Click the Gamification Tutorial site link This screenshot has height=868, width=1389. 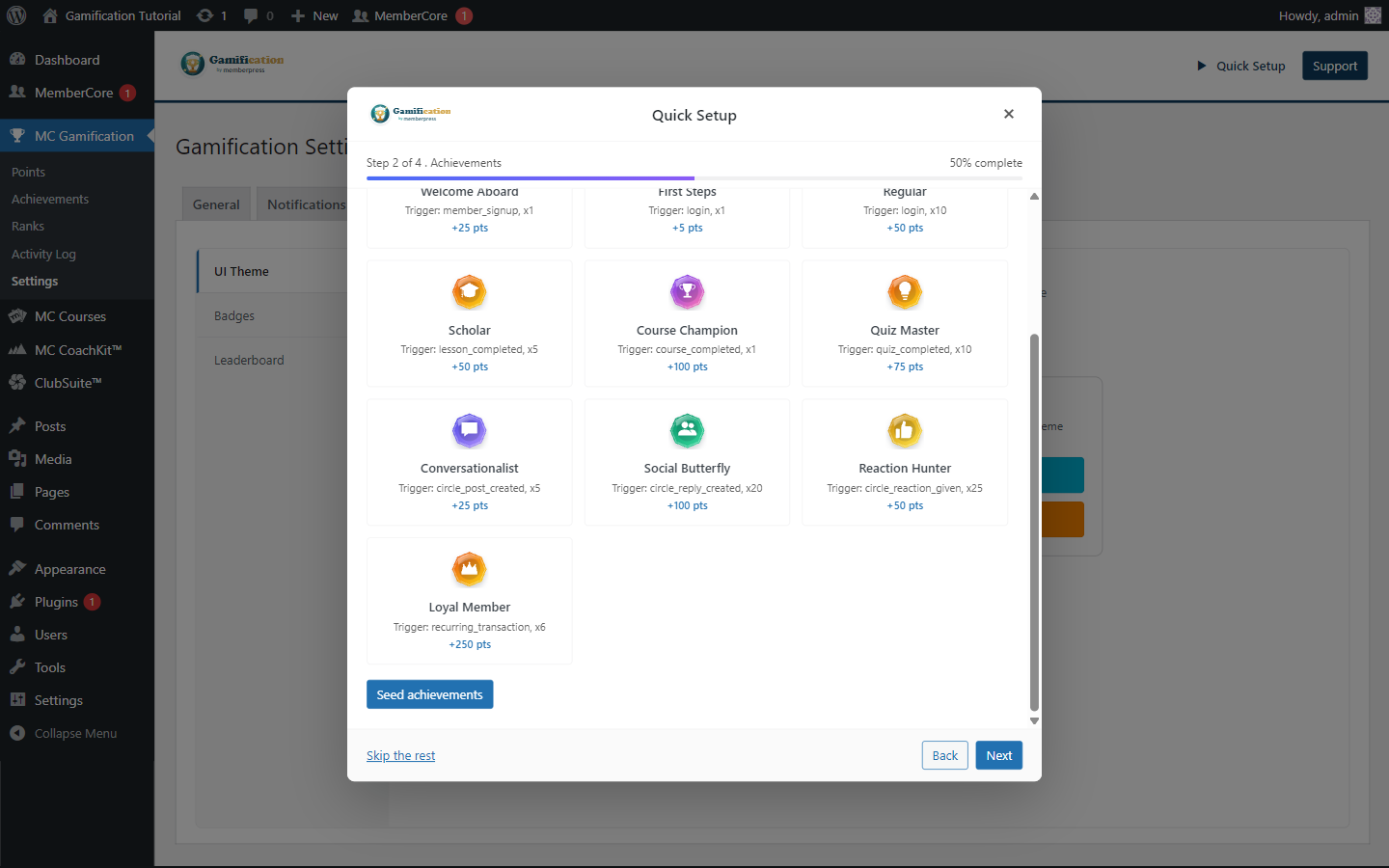(112, 15)
